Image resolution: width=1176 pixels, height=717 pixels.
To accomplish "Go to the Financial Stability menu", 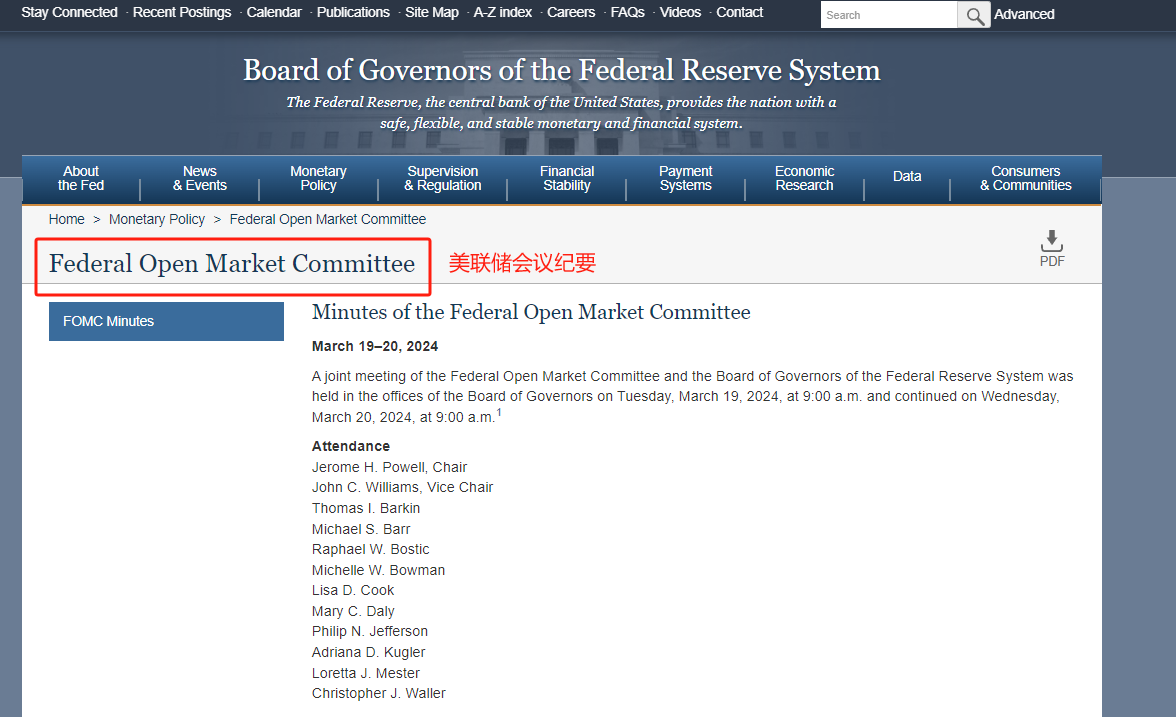I will pyautogui.click(x=567, y=179).
